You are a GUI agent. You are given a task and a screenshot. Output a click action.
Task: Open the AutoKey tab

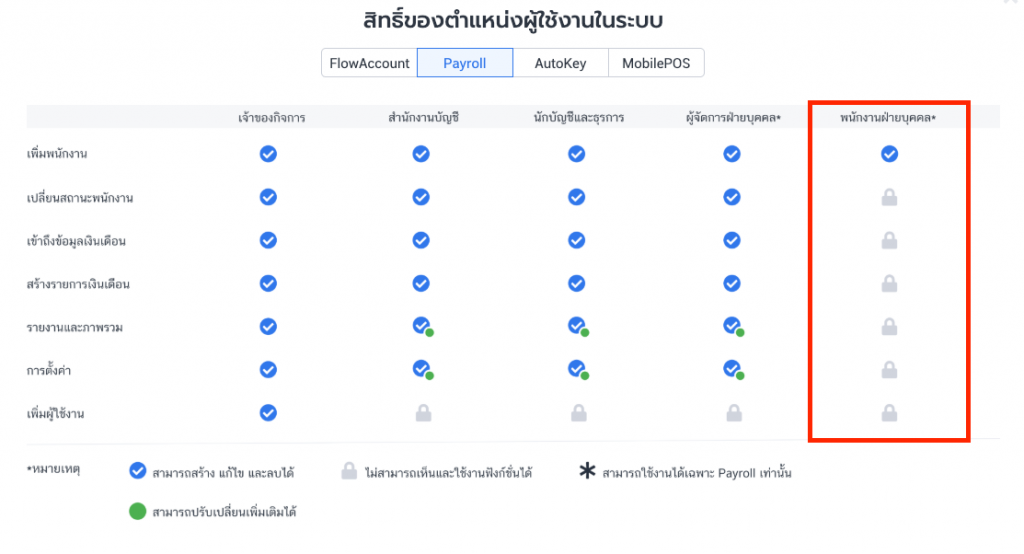[x=560, y=63]
